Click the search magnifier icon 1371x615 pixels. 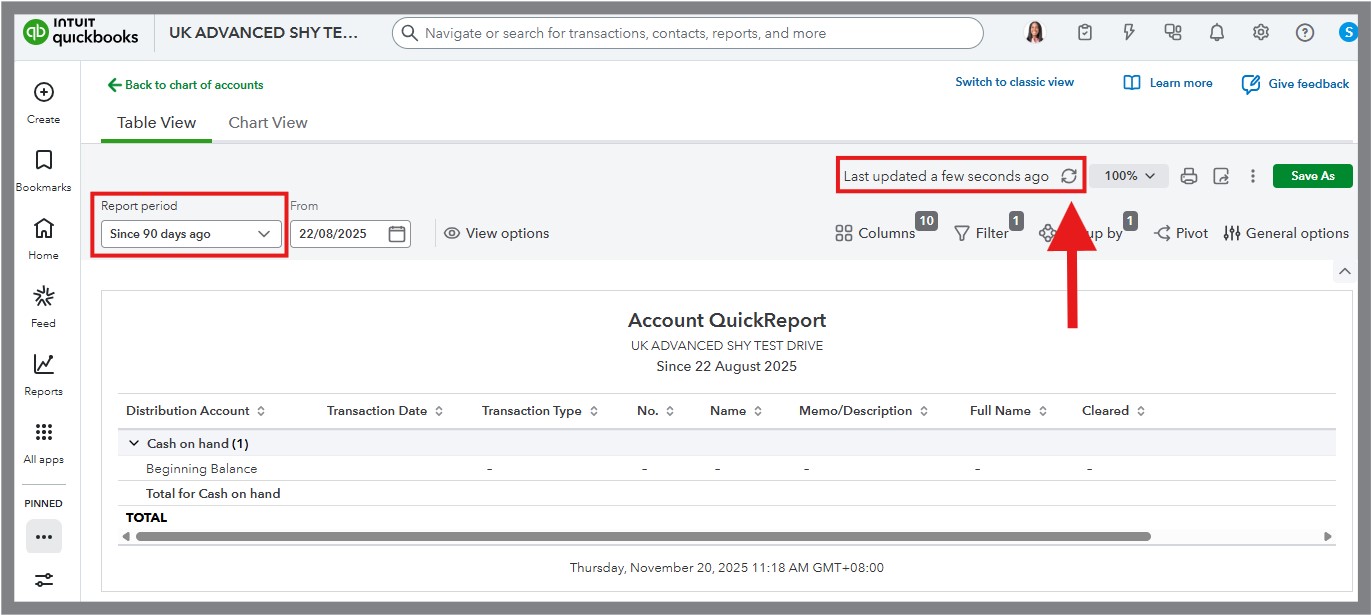[409, 33]
